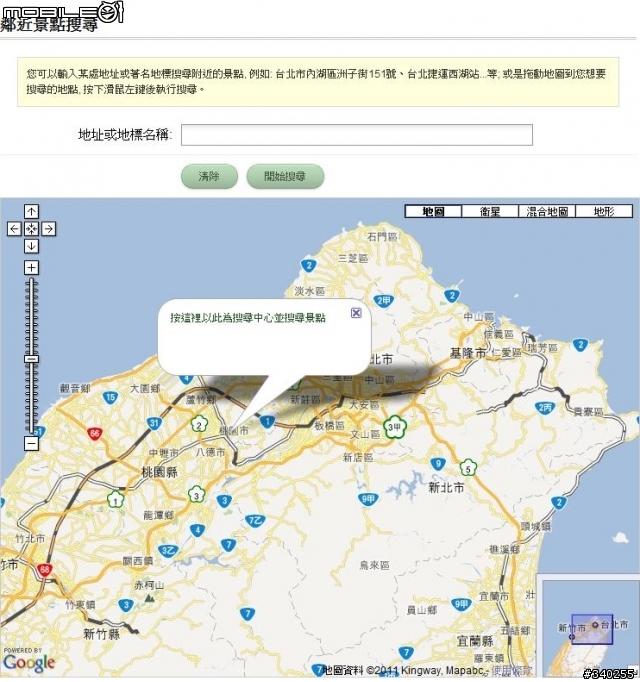Click the 新竹縣 label on map
Screen dimensions: 640x682
click(101, 634)
